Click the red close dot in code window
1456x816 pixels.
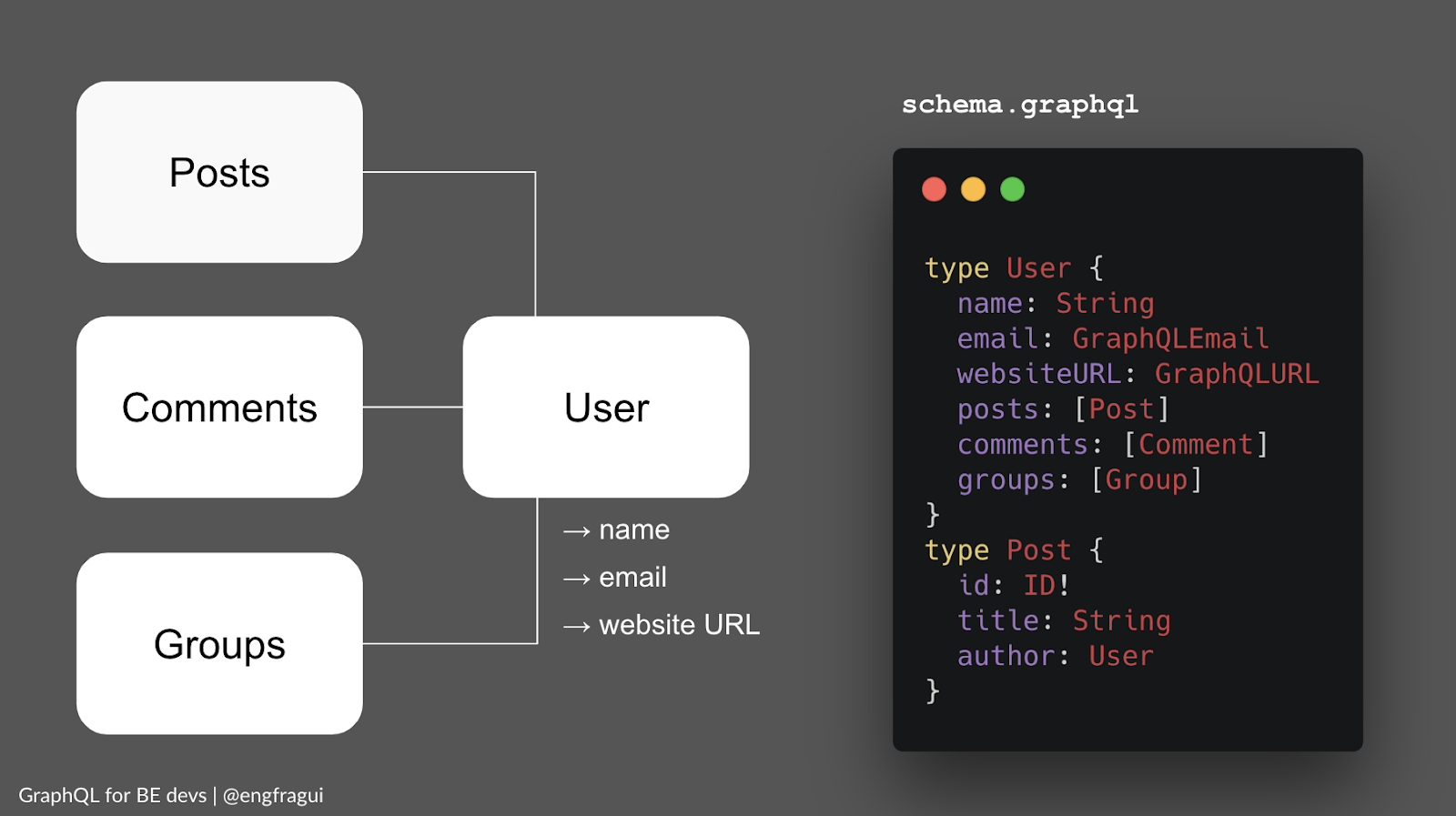(934, 189)
